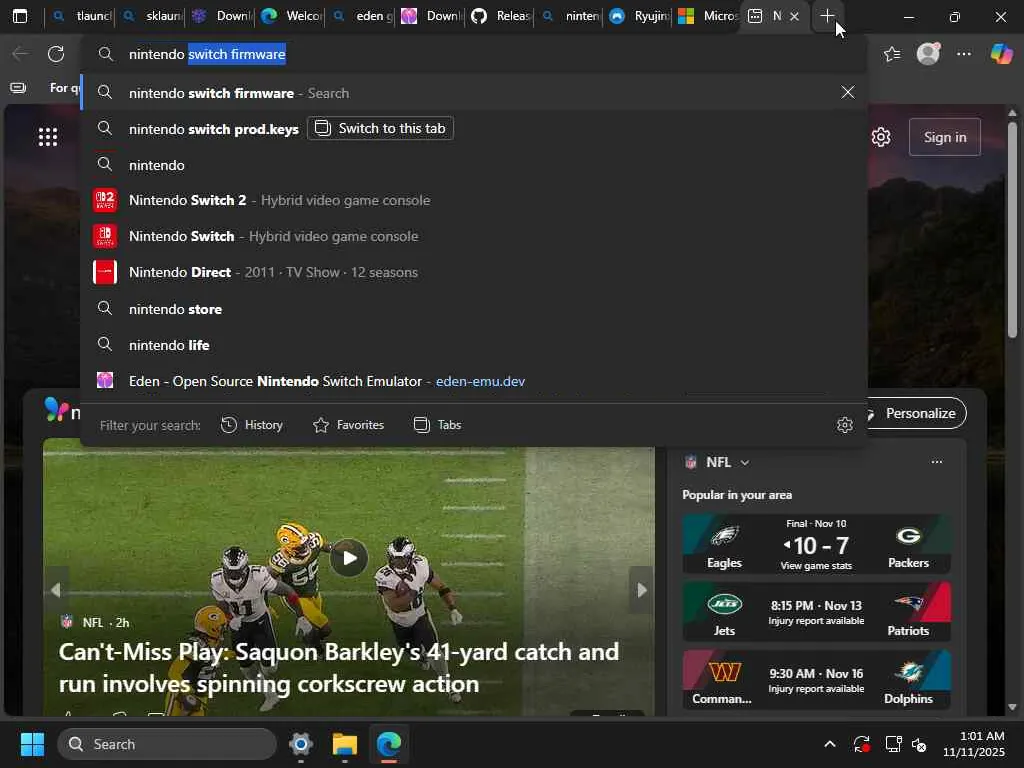This screenshot has width=1024, height=768.
Task: Open the apps grid launcher on the page
Action: [48, 137]
